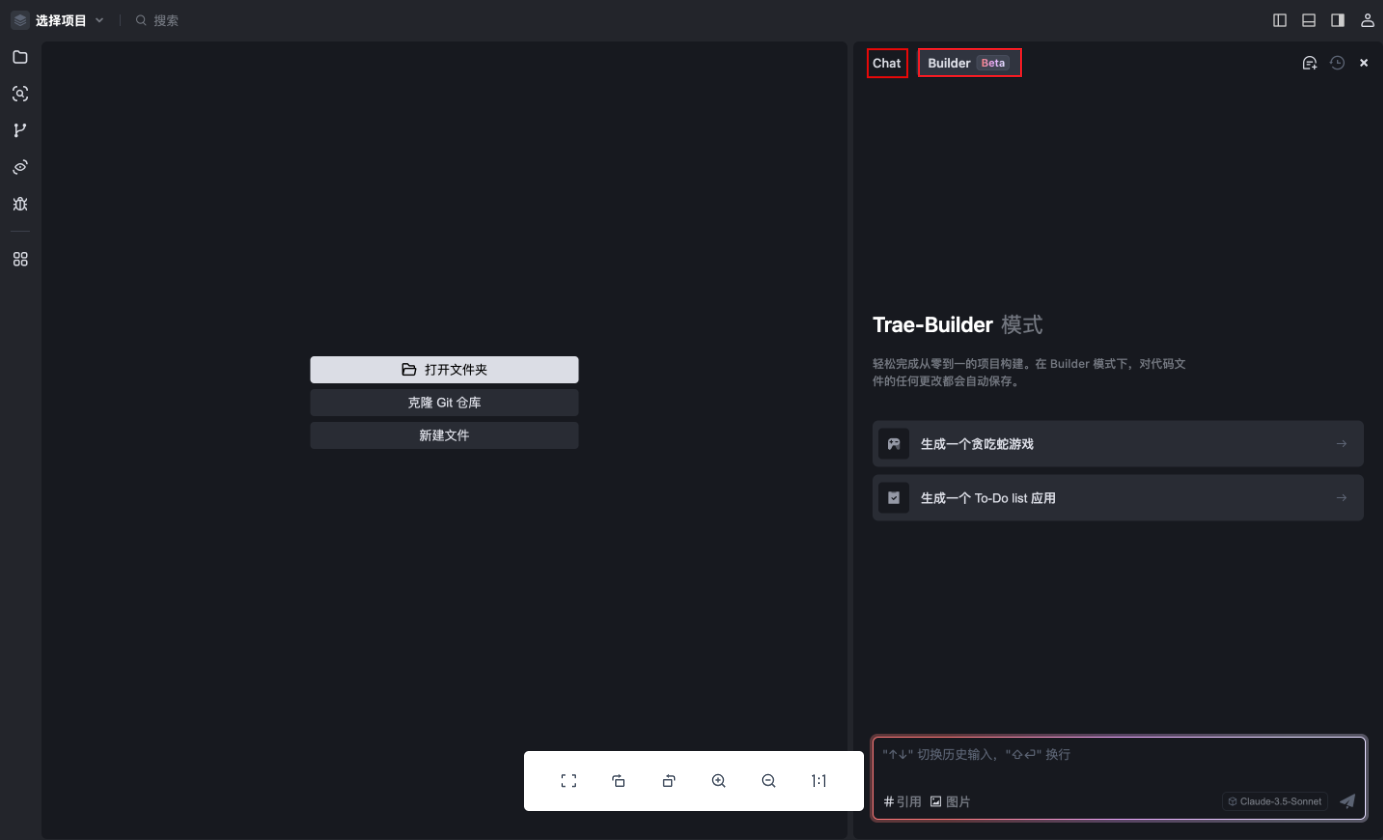The height and width of the screenshot is (840, 1383).
Task: Click the 1:1 original size icon
Action: tap(819, 781)
